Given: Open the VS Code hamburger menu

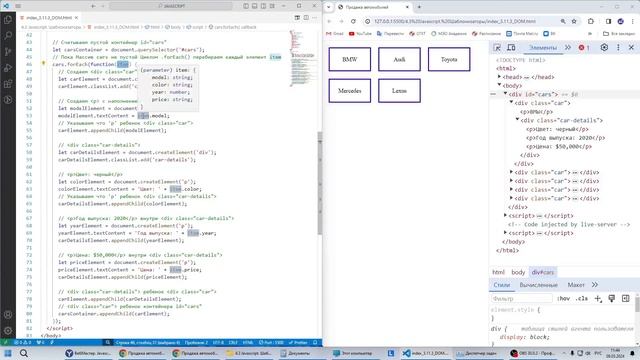Looking at the screenshot, I should 18,6.
